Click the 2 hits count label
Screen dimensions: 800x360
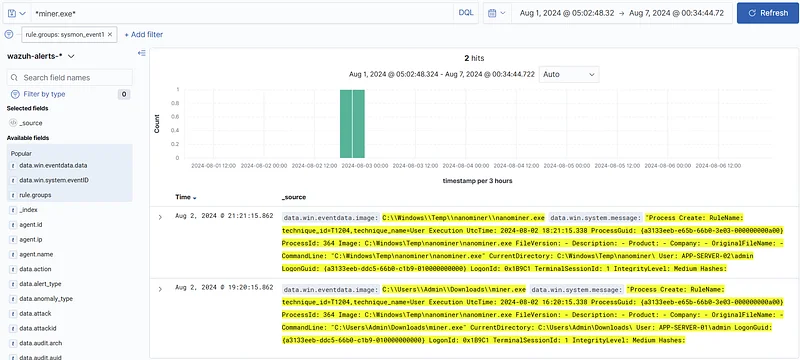pyautogui.click(x=474, y=59)
